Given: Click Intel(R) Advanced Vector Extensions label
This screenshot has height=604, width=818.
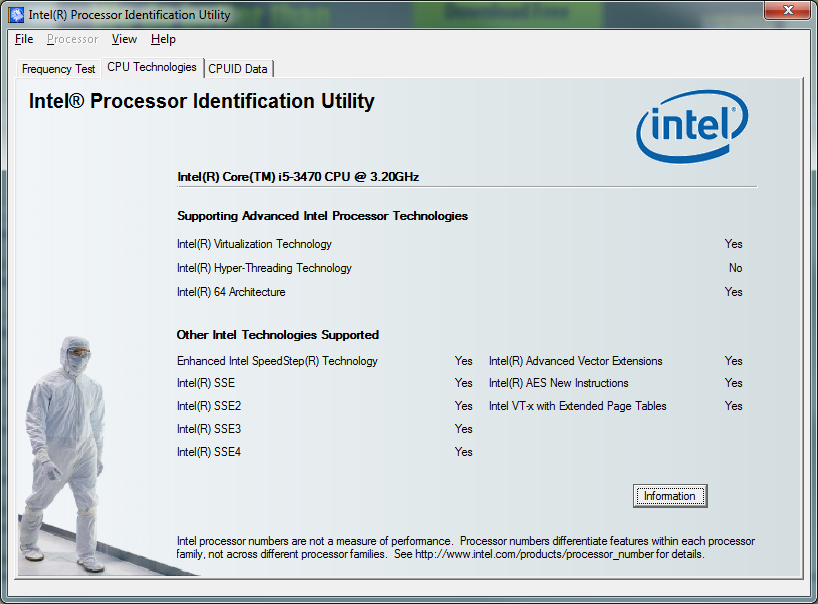Looking at the screenshot, I should pos(576,361).
